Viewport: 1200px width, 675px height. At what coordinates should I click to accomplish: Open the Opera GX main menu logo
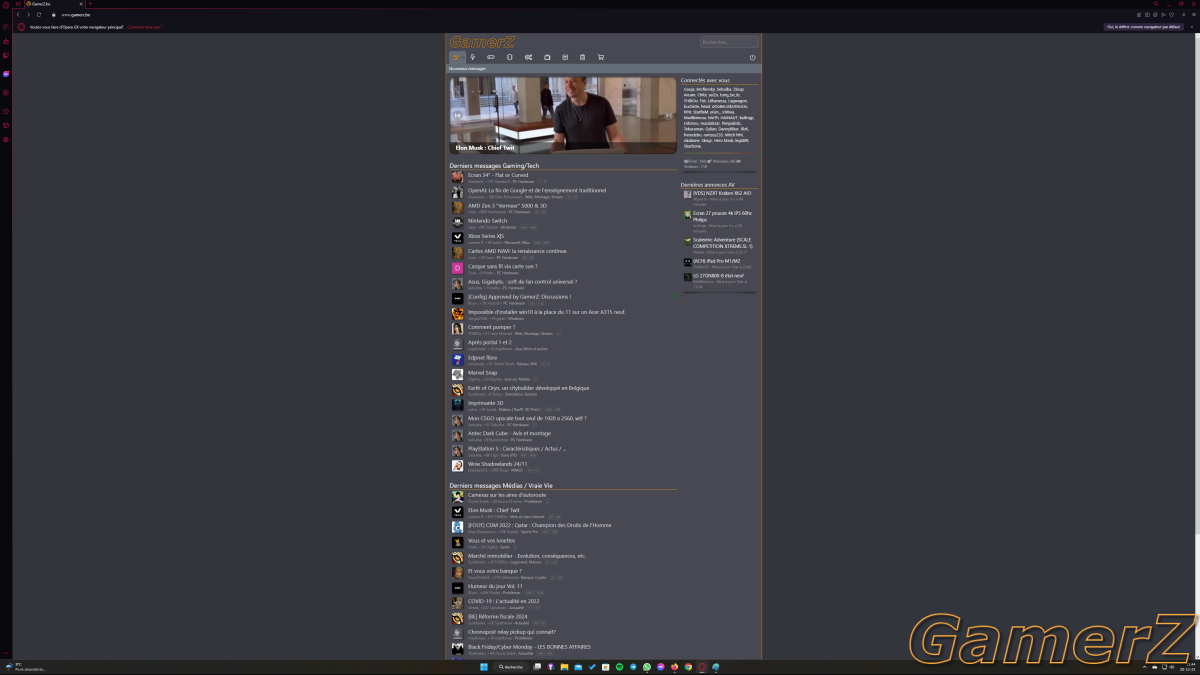click(x=6, y=5)
